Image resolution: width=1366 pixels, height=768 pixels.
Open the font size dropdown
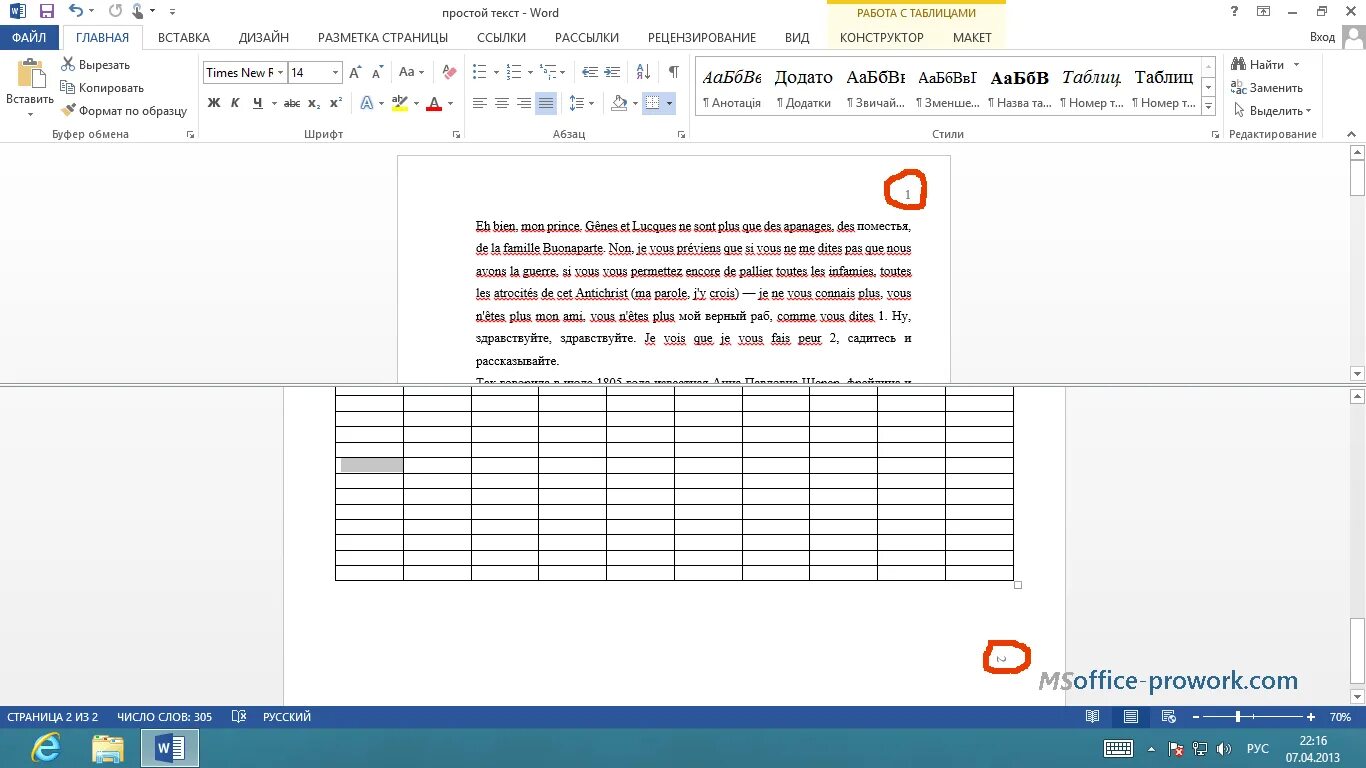[x=335, y=73]
